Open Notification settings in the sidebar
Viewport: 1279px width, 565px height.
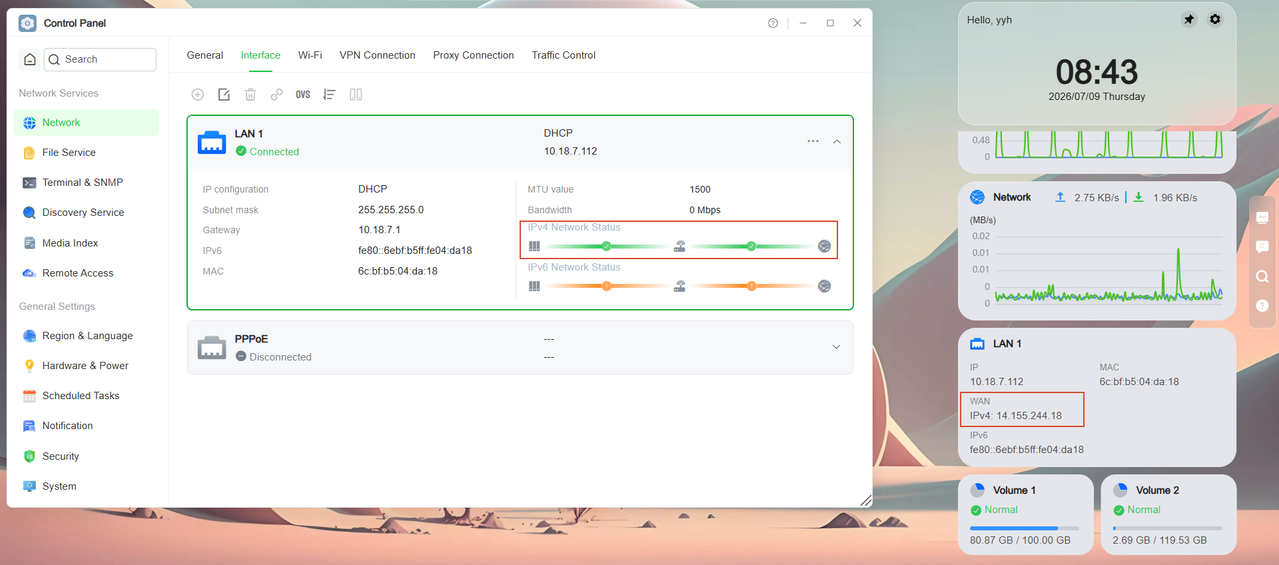(x=86, y=426)
